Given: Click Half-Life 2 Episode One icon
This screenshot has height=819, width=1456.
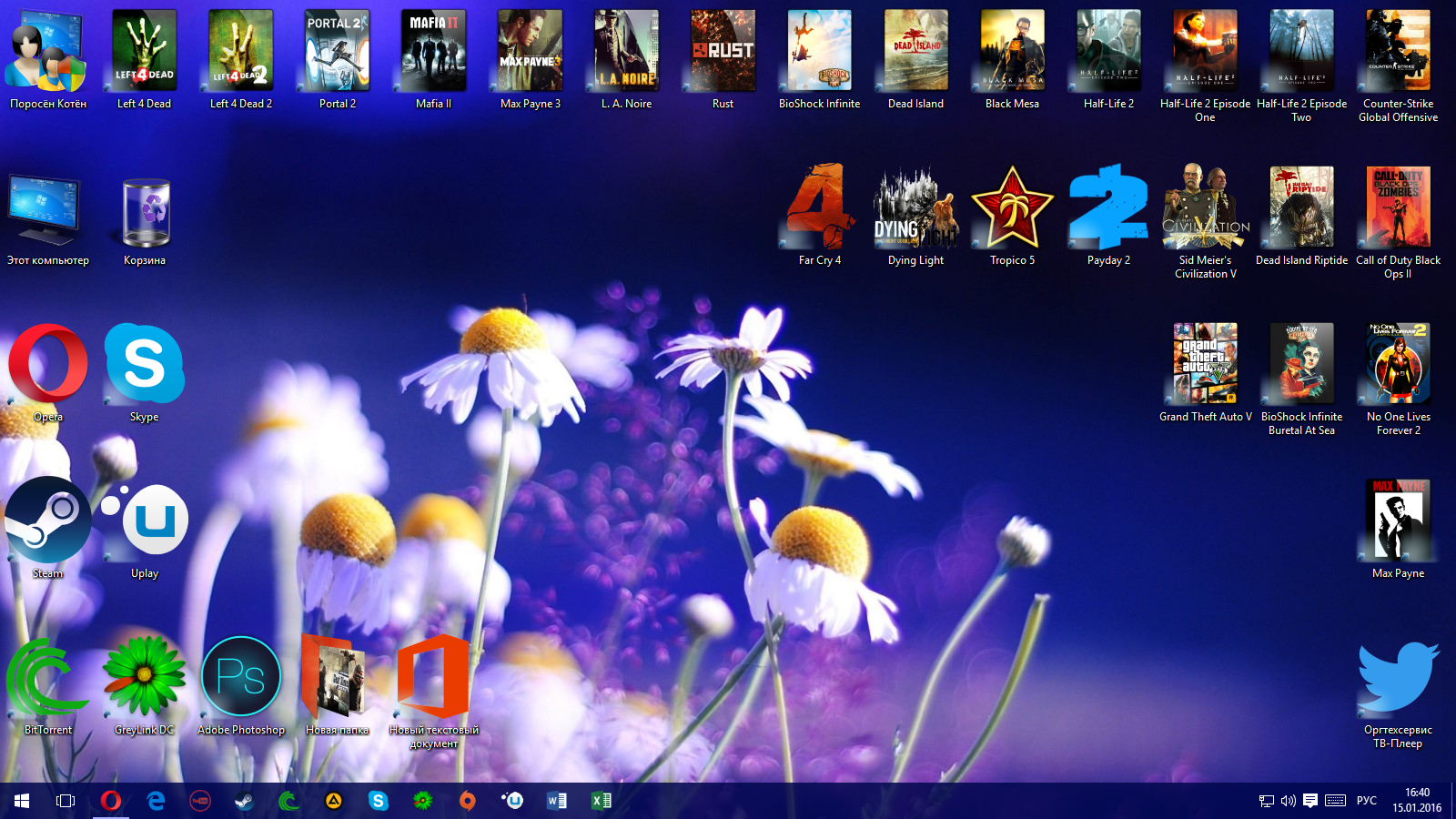Looking at the screenshot, I should coord(1205,51).
